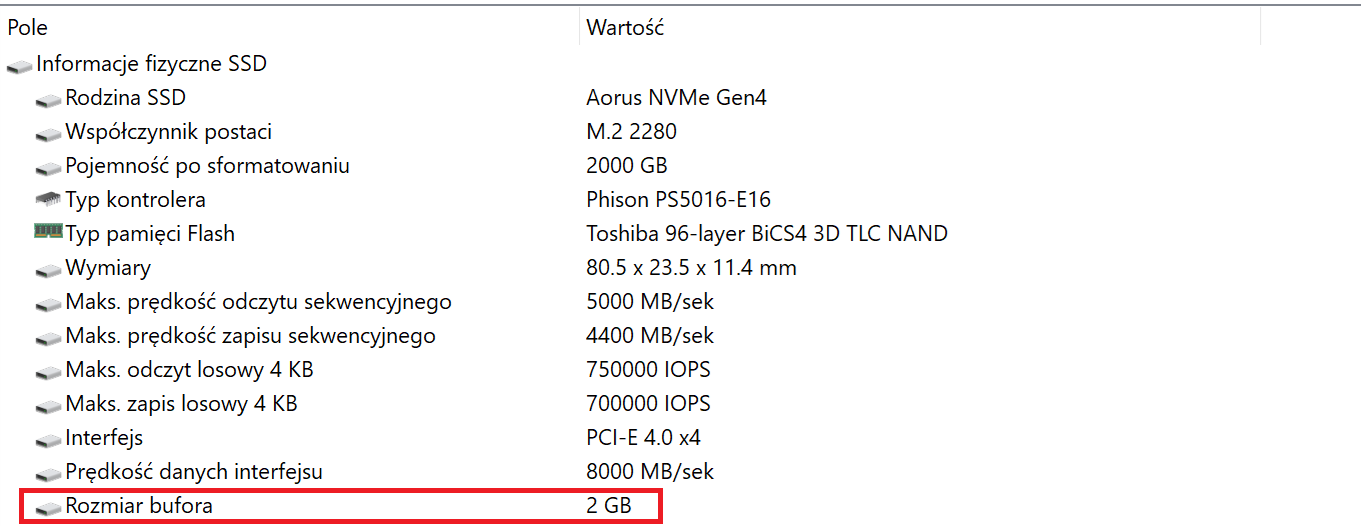Select the Maks. prędkość zapisu sekwencyjnego row

[x=250, y=336]
